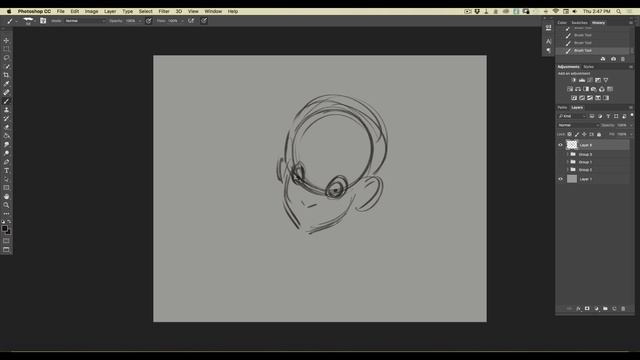Open the extra tools ellipsis menu
This screenshot has width=640, height=360.
pos(6,213)
